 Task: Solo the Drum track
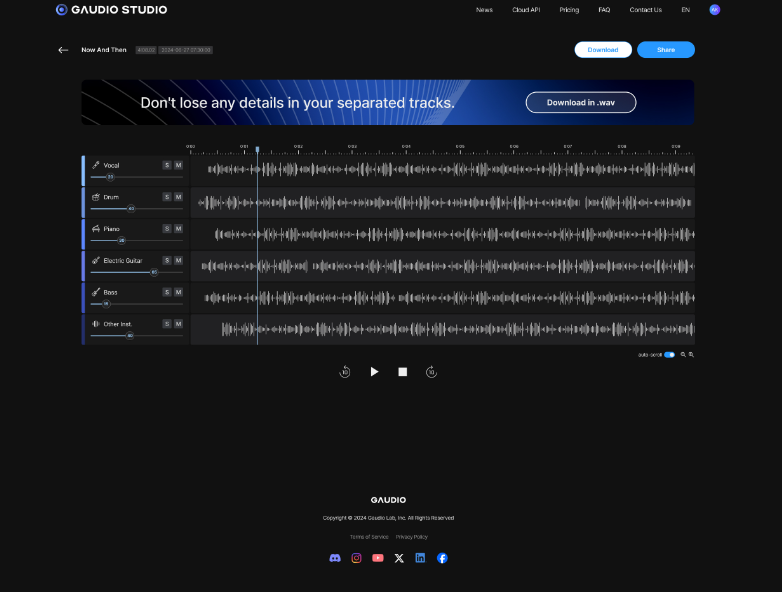click(x=167, y=197)
